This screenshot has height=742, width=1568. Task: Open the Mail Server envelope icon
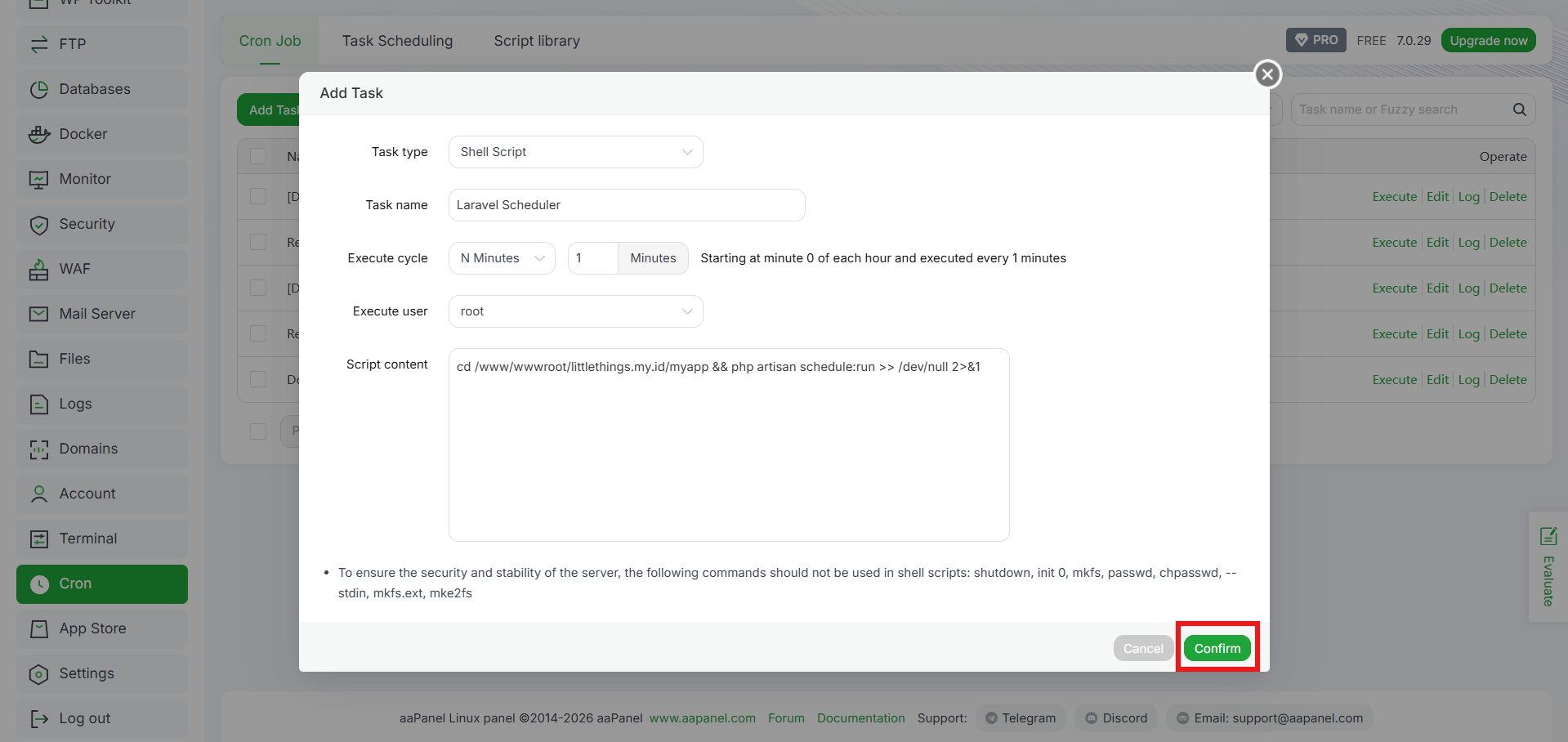tap(39, 314)
